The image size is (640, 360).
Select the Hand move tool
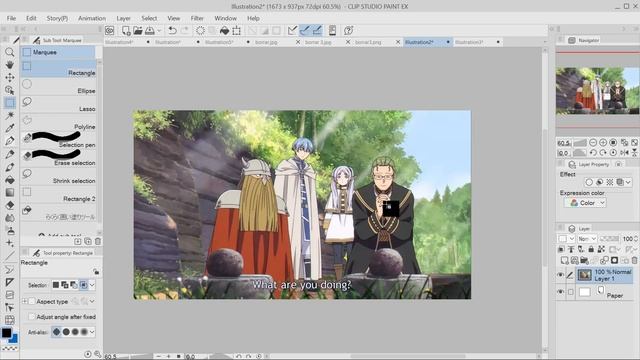10,65
